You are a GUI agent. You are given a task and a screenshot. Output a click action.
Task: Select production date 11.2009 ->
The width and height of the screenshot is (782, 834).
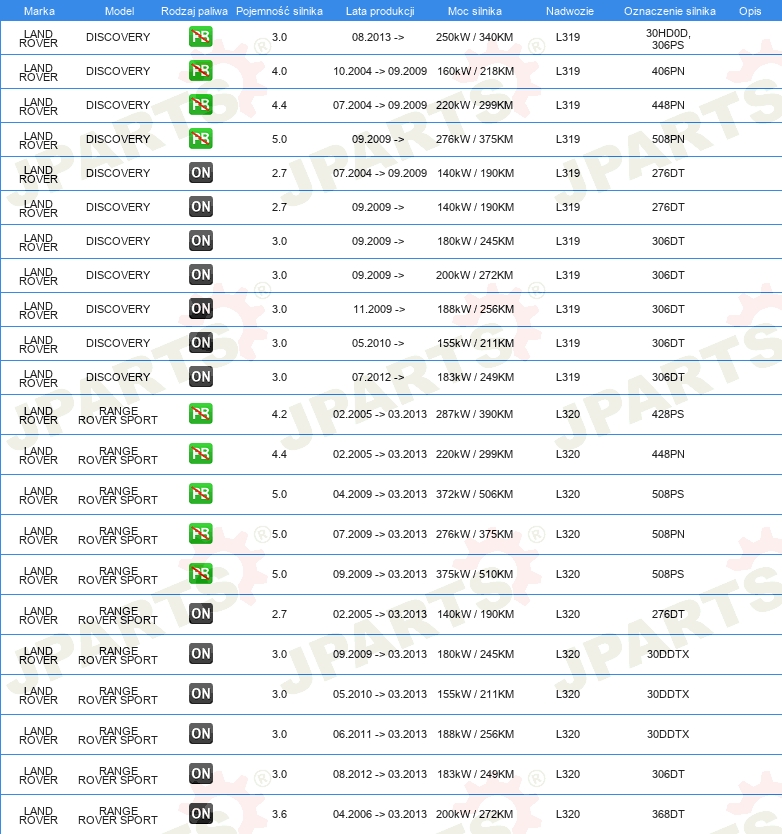click(x=379, y=309)
